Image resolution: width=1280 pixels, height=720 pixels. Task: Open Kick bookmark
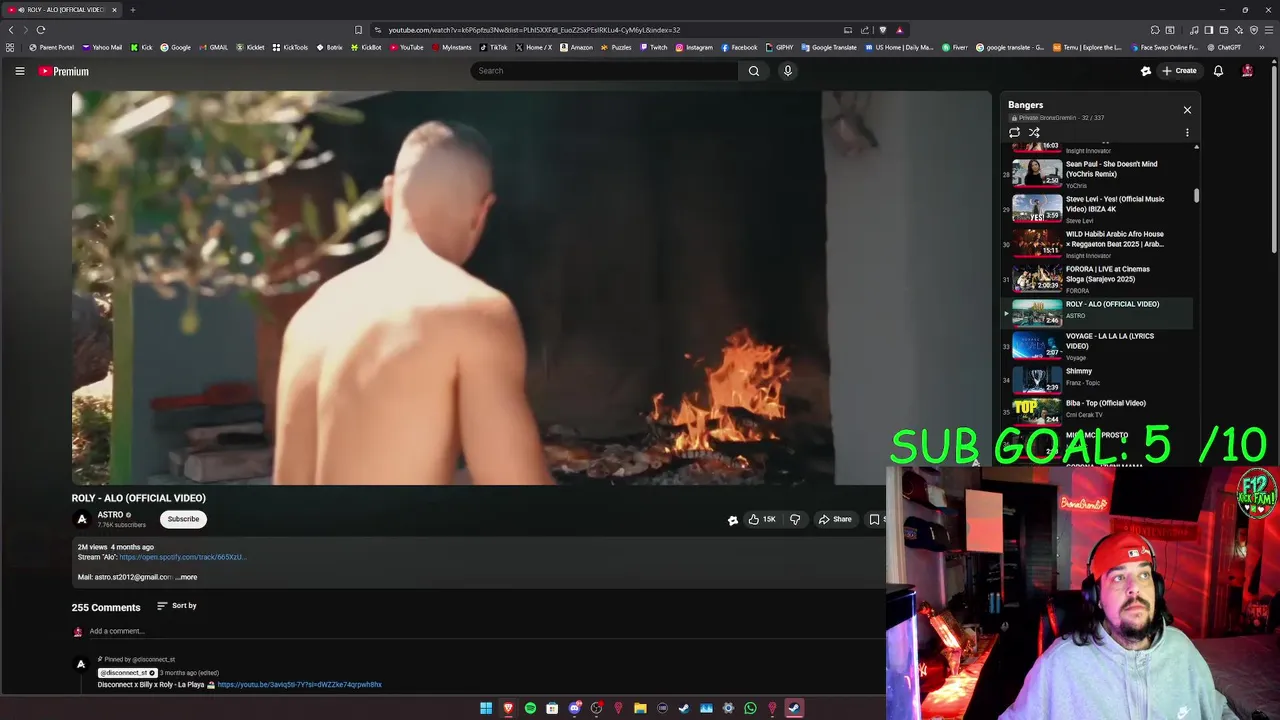(141, 47)
